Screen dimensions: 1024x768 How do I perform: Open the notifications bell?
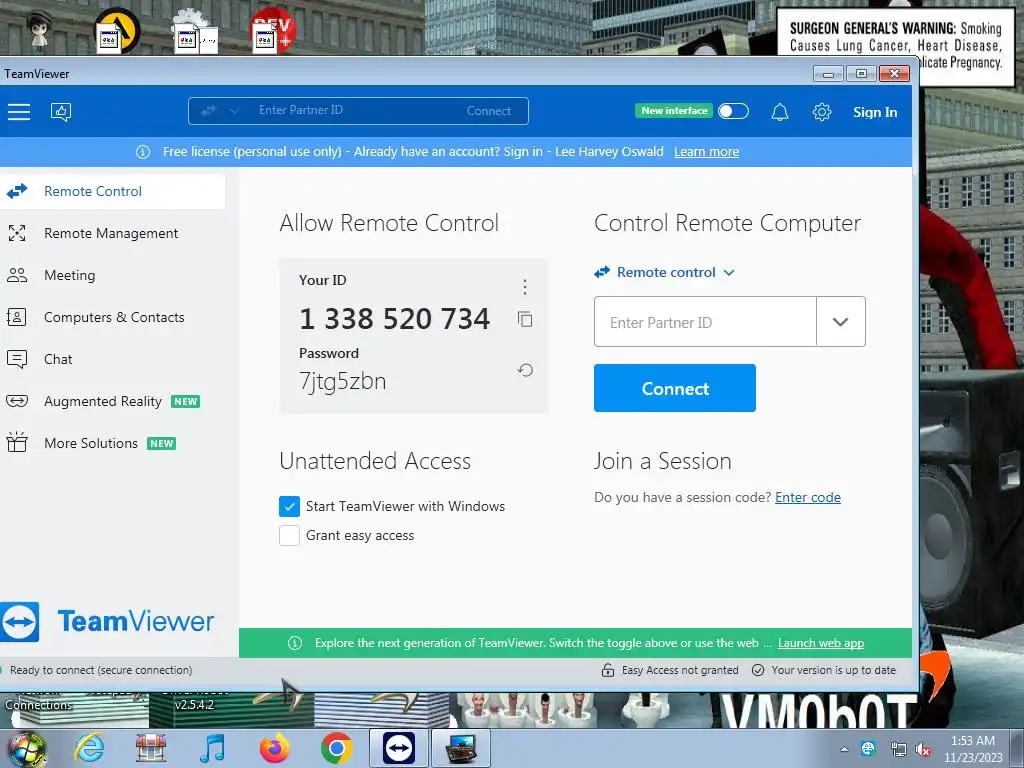tap(780, 112)
